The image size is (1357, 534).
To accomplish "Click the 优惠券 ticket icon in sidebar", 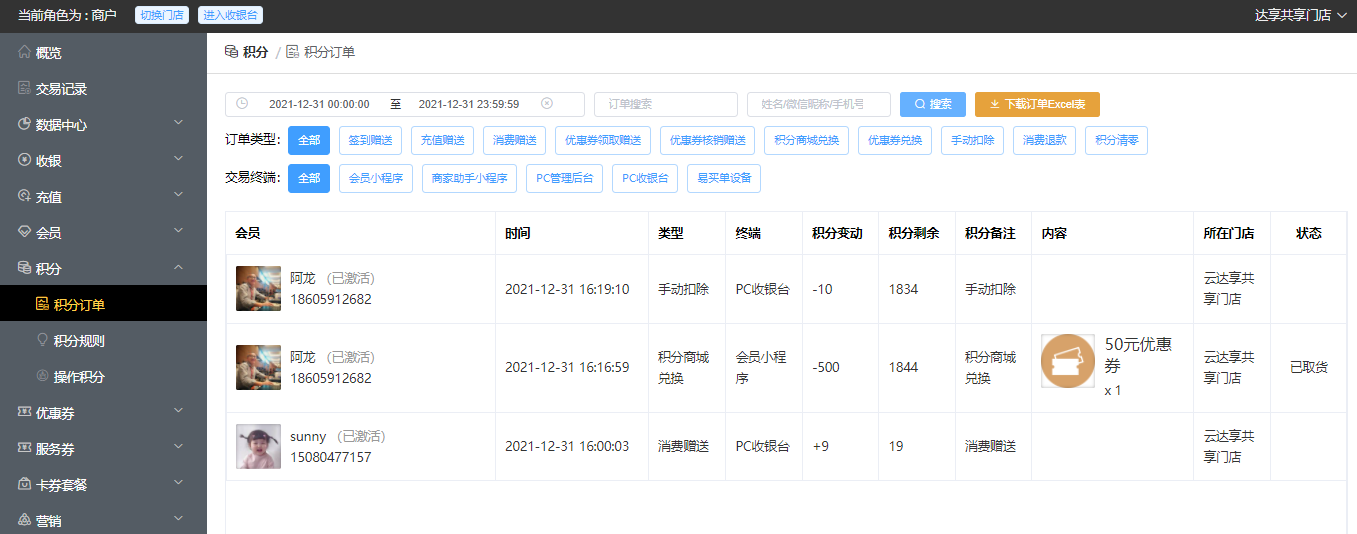I will tap(24, 412).
